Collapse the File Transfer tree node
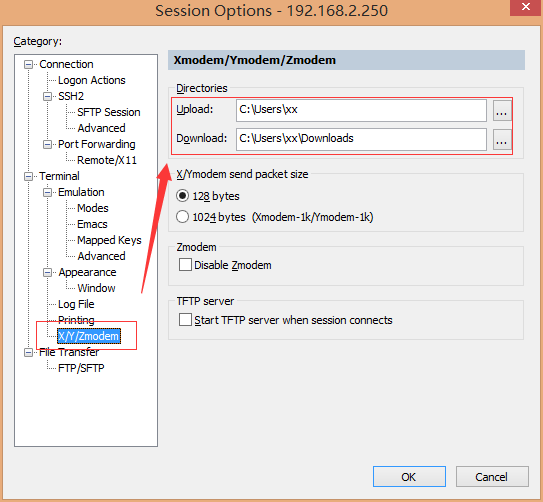Image resolution: width=543 pixels, height=502 pixels. [x=28, y=352]
